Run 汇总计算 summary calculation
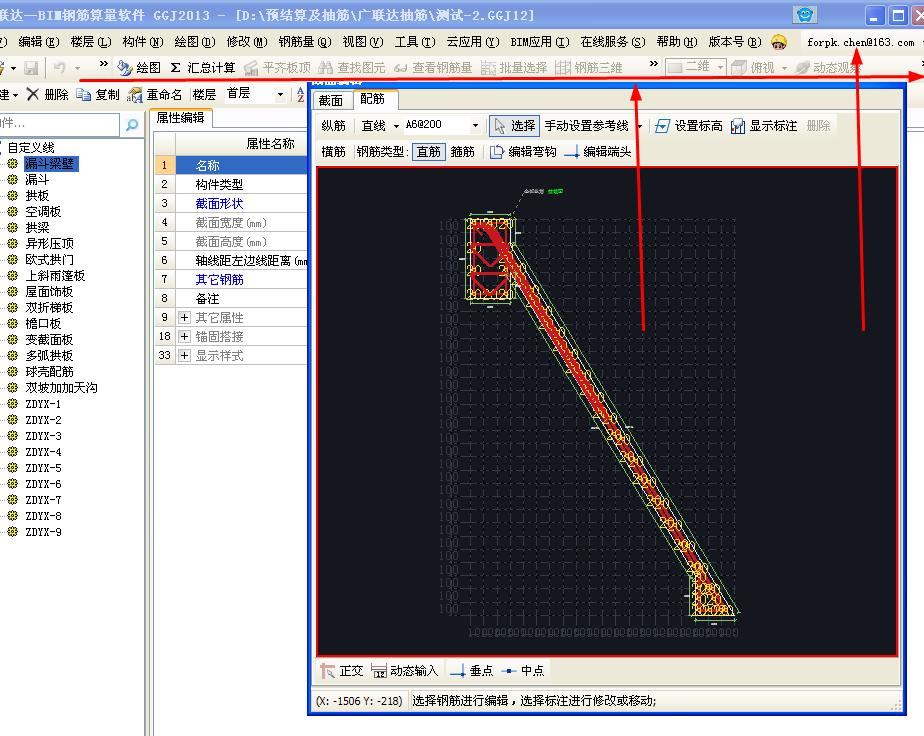 [202, 68]
